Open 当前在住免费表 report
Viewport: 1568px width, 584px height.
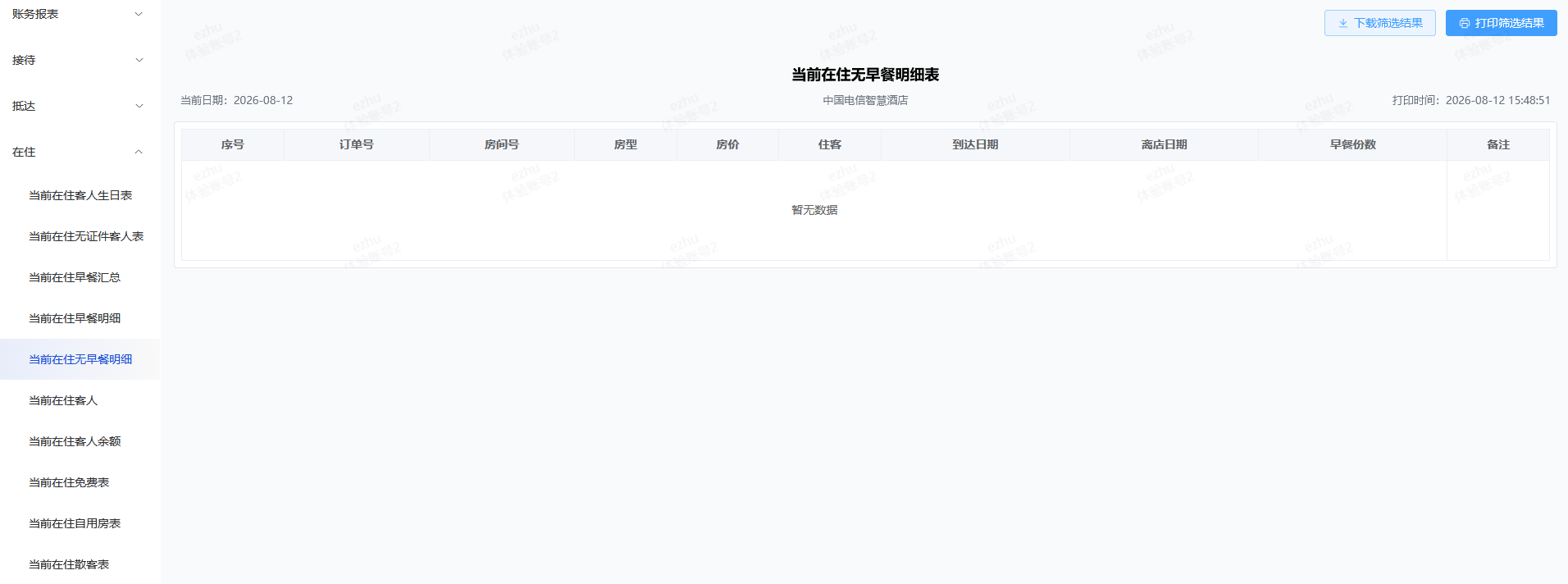point(80,482)
